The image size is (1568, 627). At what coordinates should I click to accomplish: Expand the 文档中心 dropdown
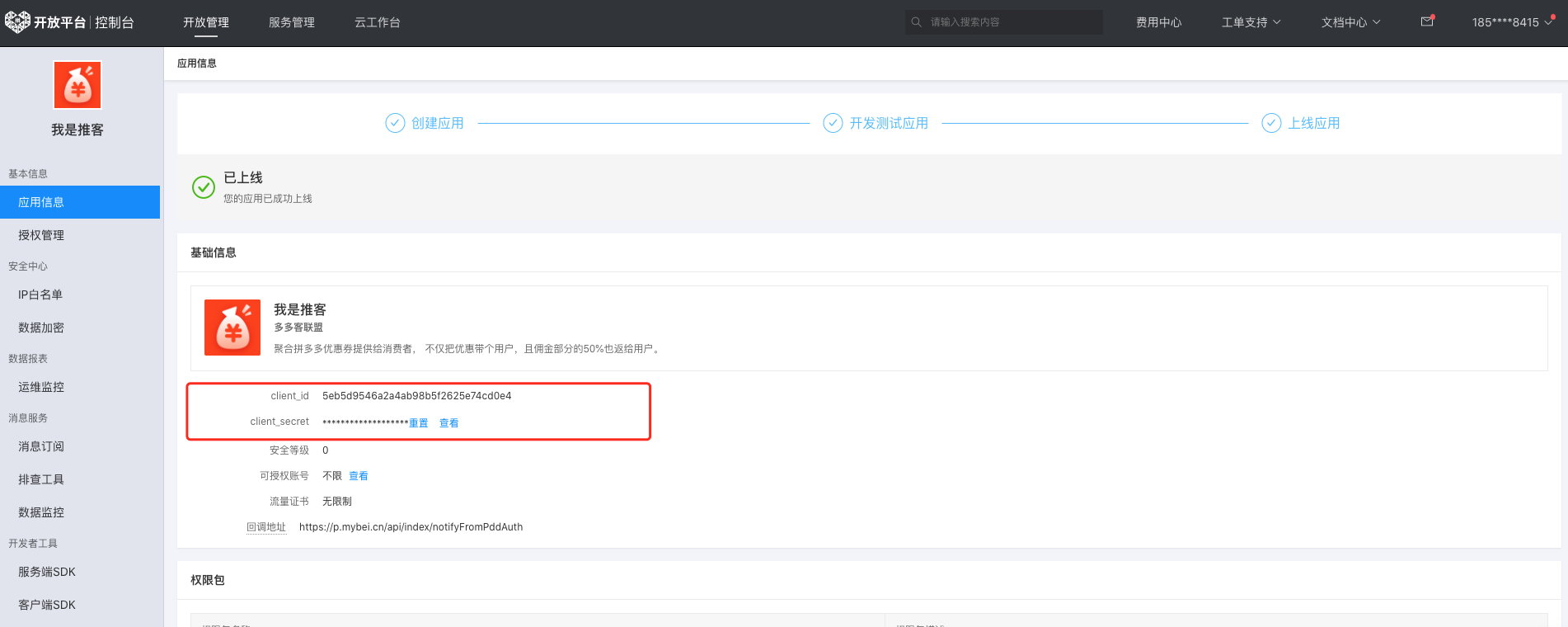point(1350,22)
